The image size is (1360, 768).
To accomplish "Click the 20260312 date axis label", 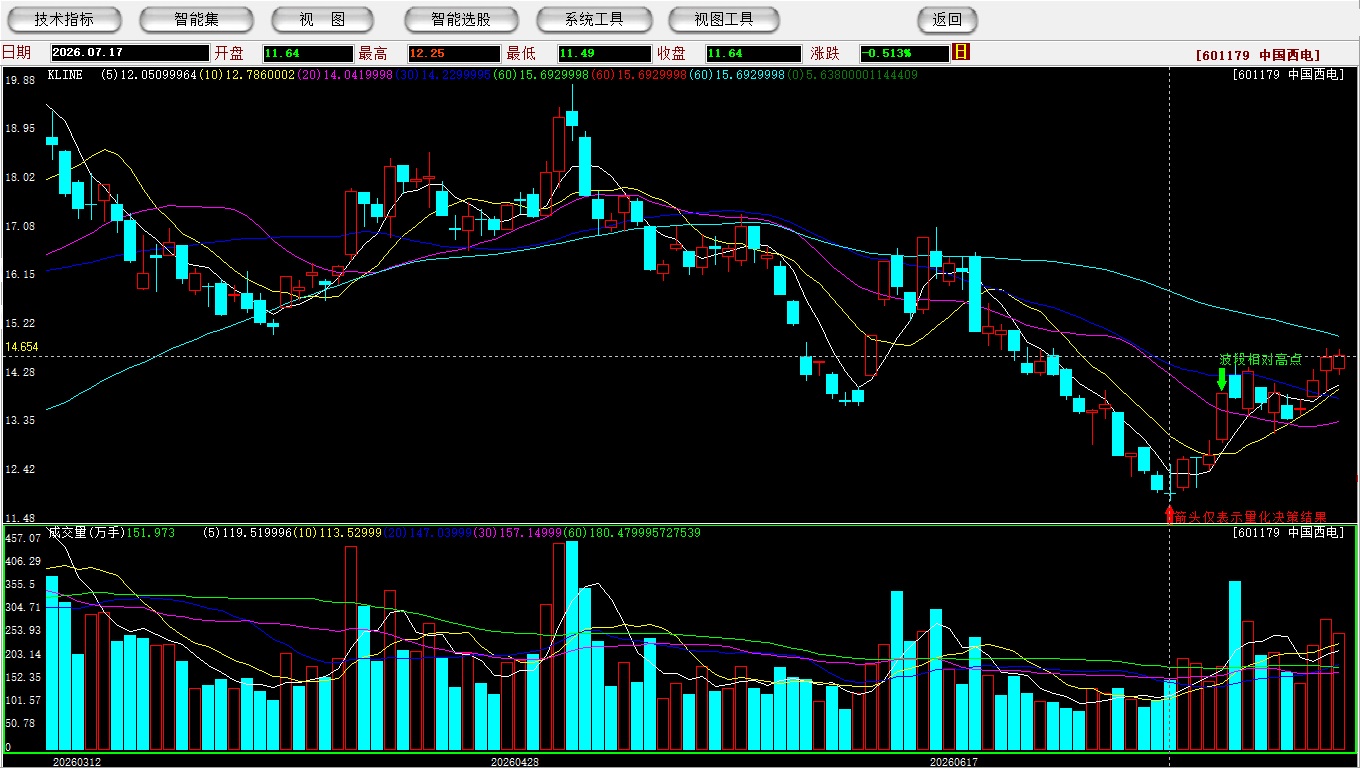I will [x=77, y=761].
